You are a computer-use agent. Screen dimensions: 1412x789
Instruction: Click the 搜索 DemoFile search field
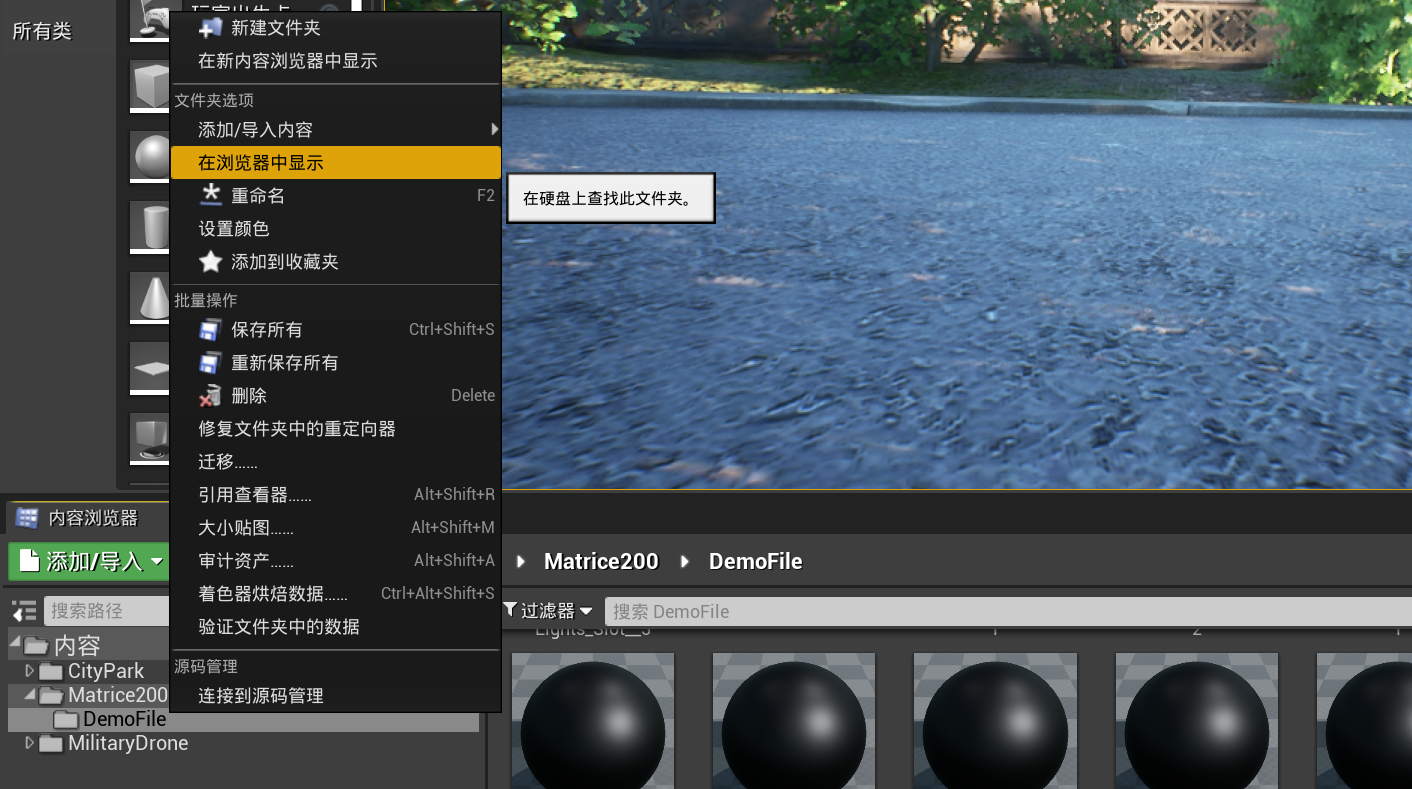pos(1008,611)
